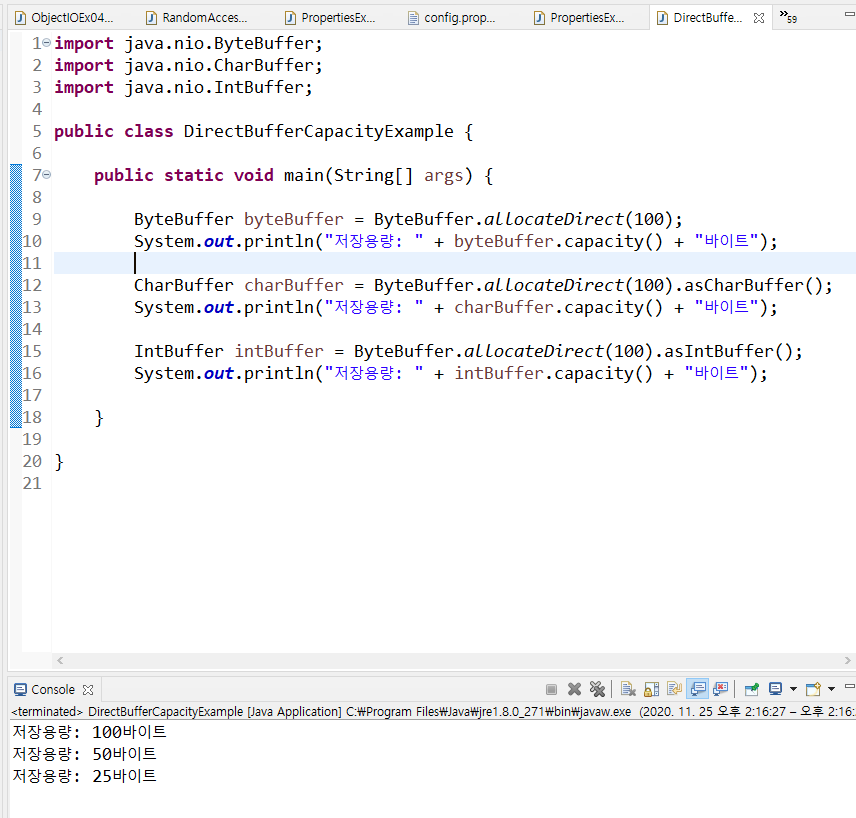The image size is (856, 818).
Task: Click the class name DirectBufferCapacityExample
Action: point(318,132)
